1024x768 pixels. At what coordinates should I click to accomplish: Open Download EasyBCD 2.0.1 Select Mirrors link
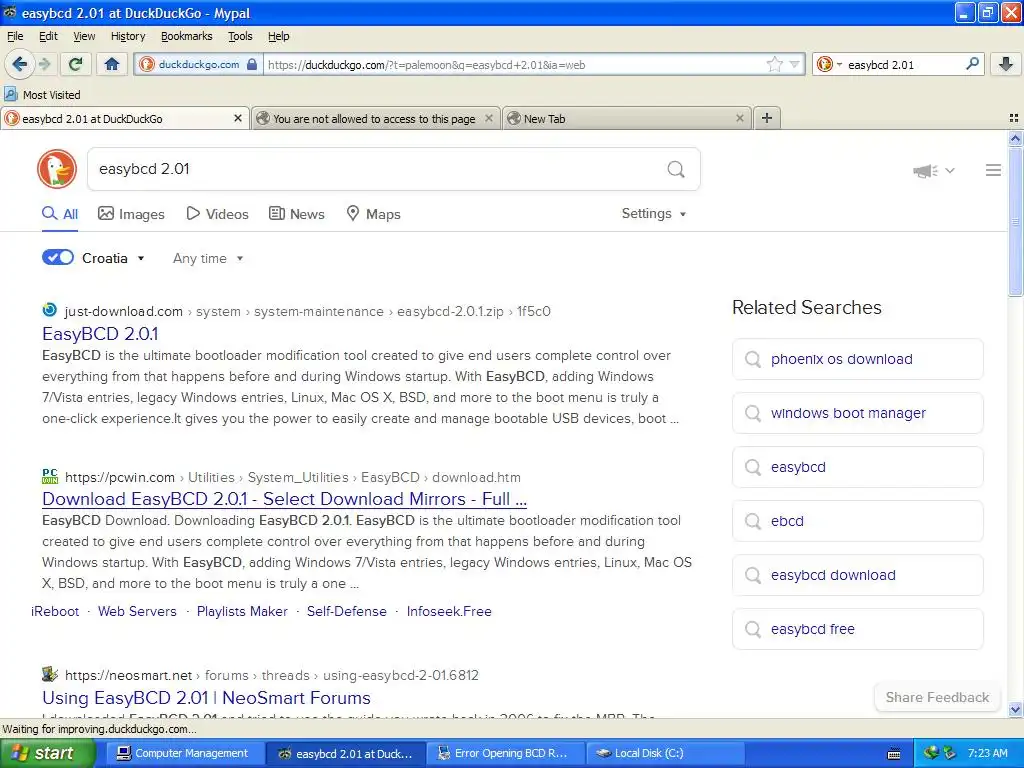click(x=284, y=499)
